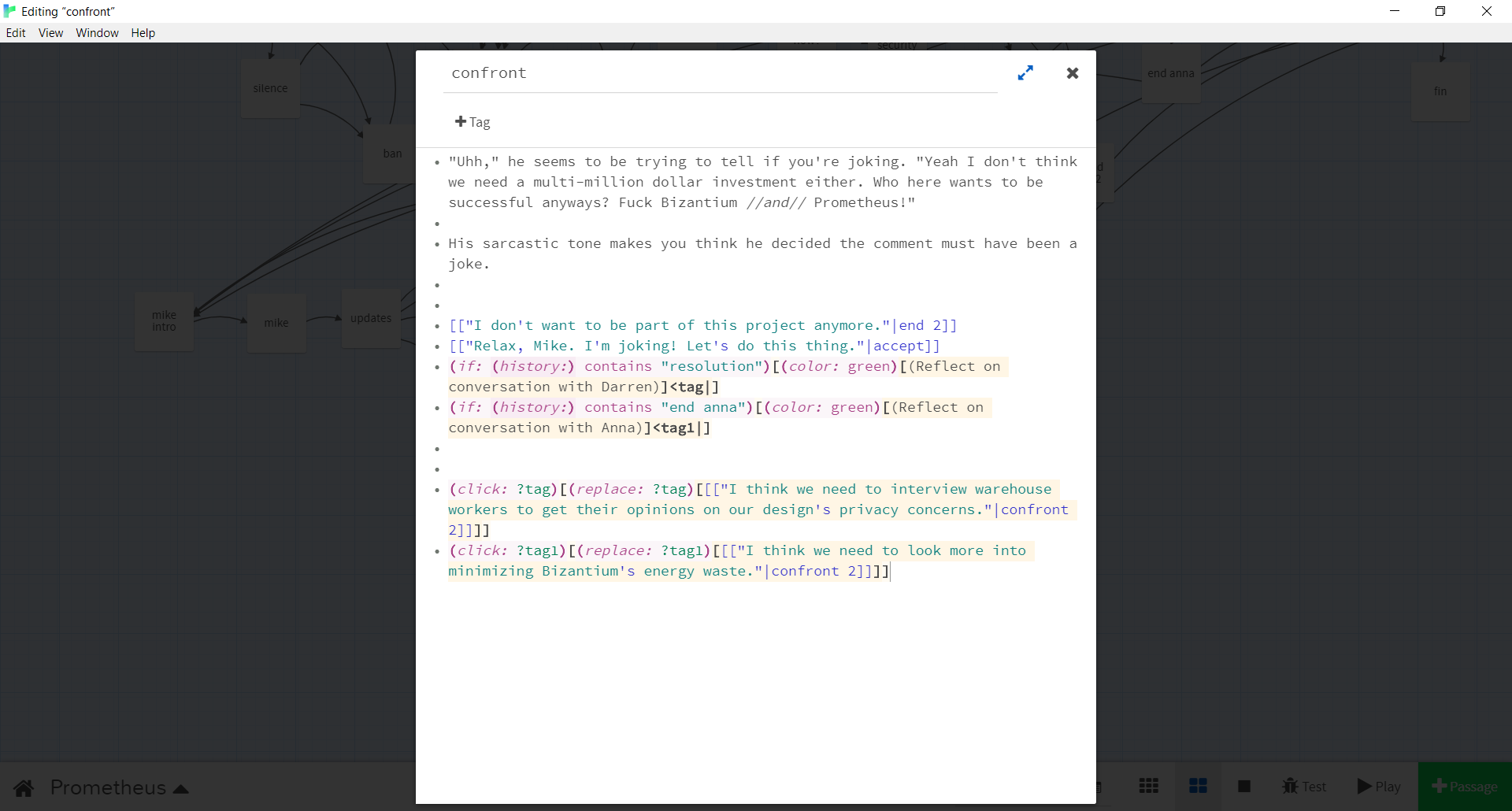Screen dimensions: 1512x811
Task: Create a new passage with +Passage
Action: coord(1465,786)
